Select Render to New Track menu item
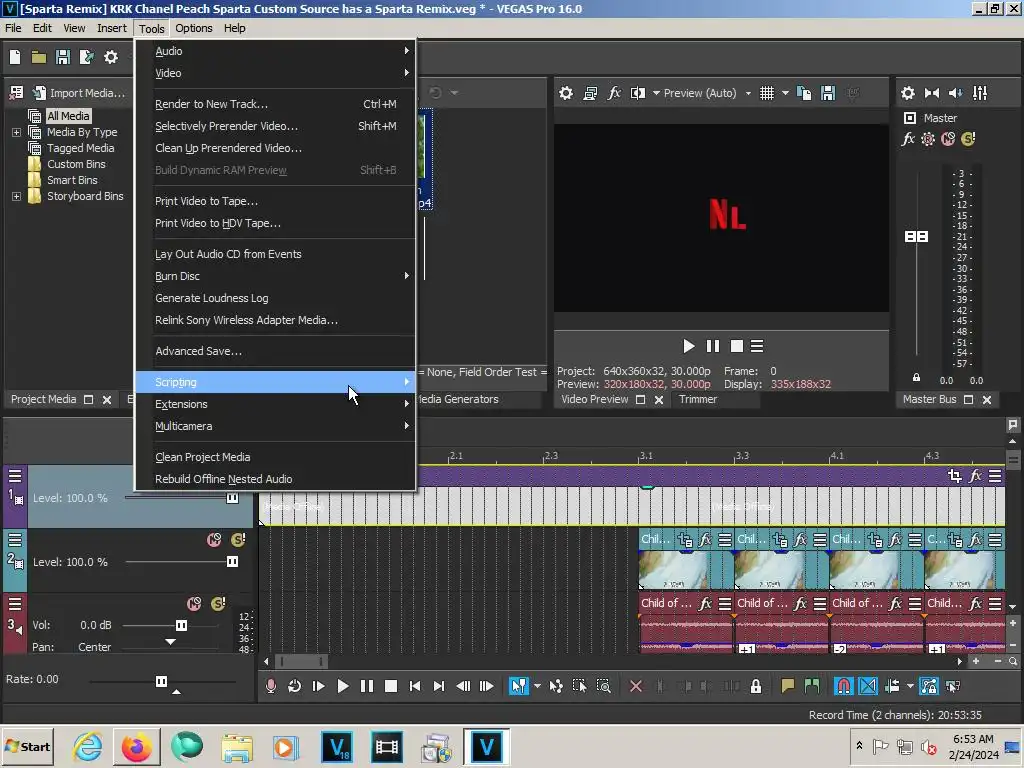Viewport: 1024px width, 768px height. (275, 104)
